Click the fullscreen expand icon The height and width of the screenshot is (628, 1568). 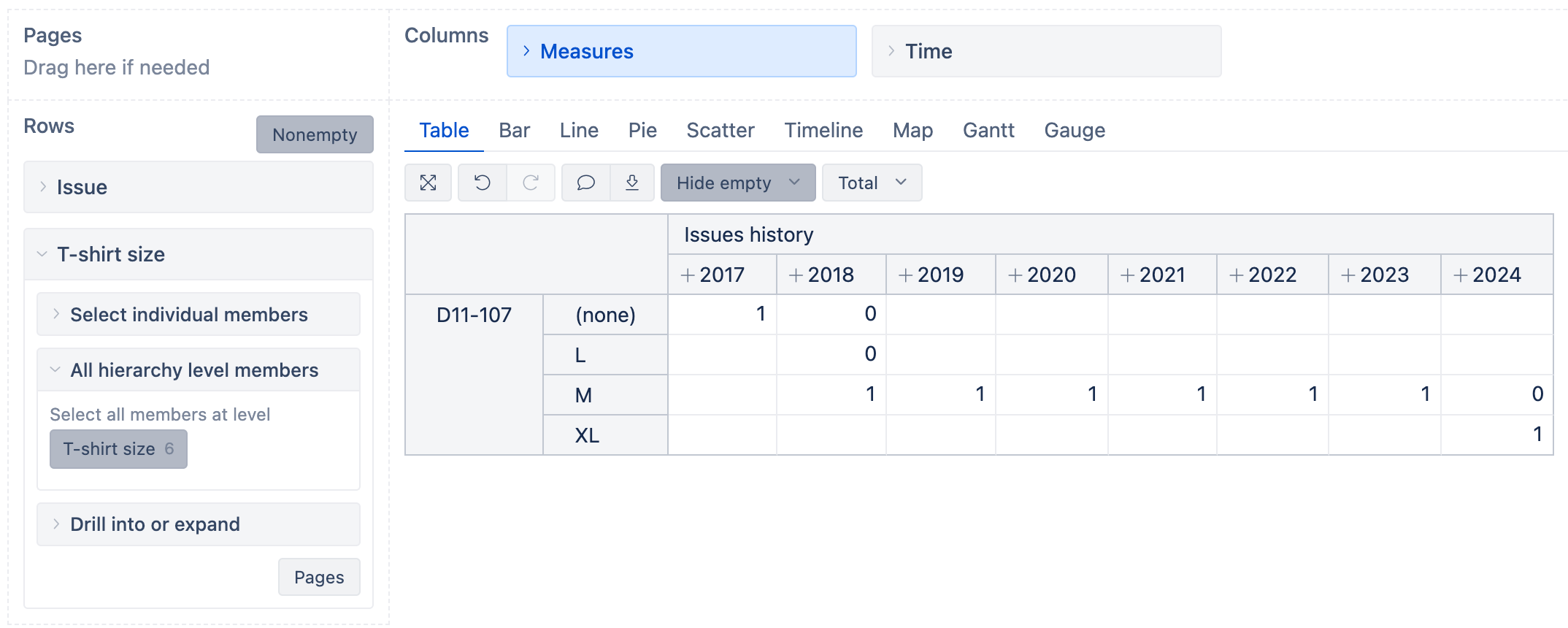point(428,183)
